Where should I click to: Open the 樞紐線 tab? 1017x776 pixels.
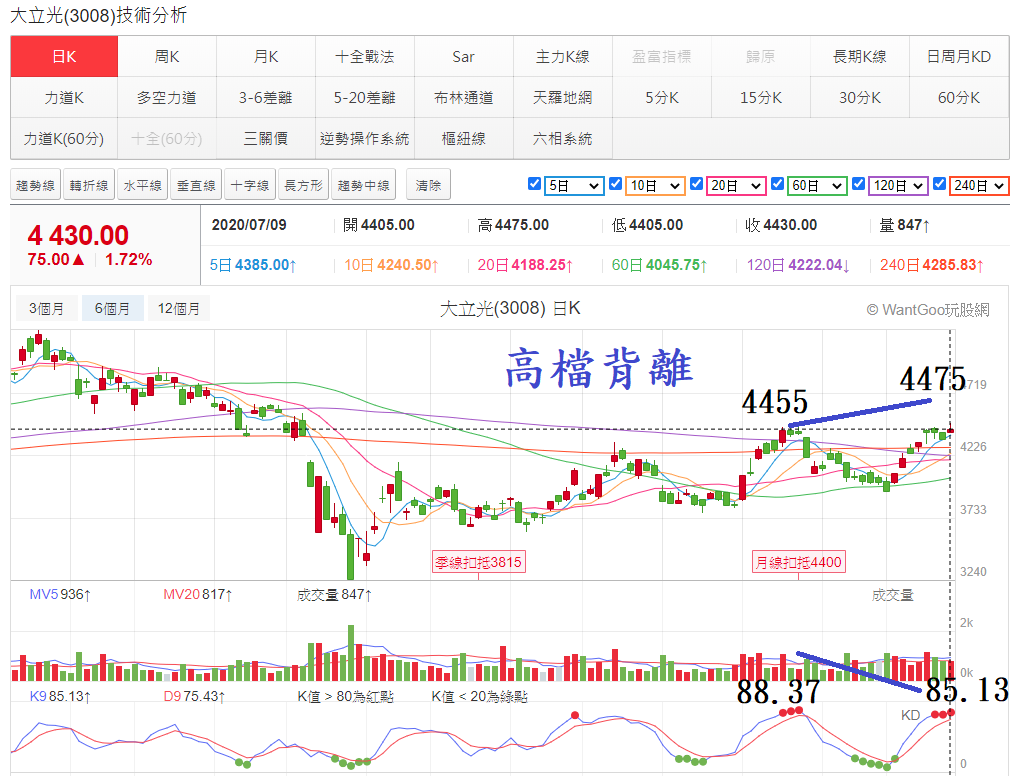464,138
